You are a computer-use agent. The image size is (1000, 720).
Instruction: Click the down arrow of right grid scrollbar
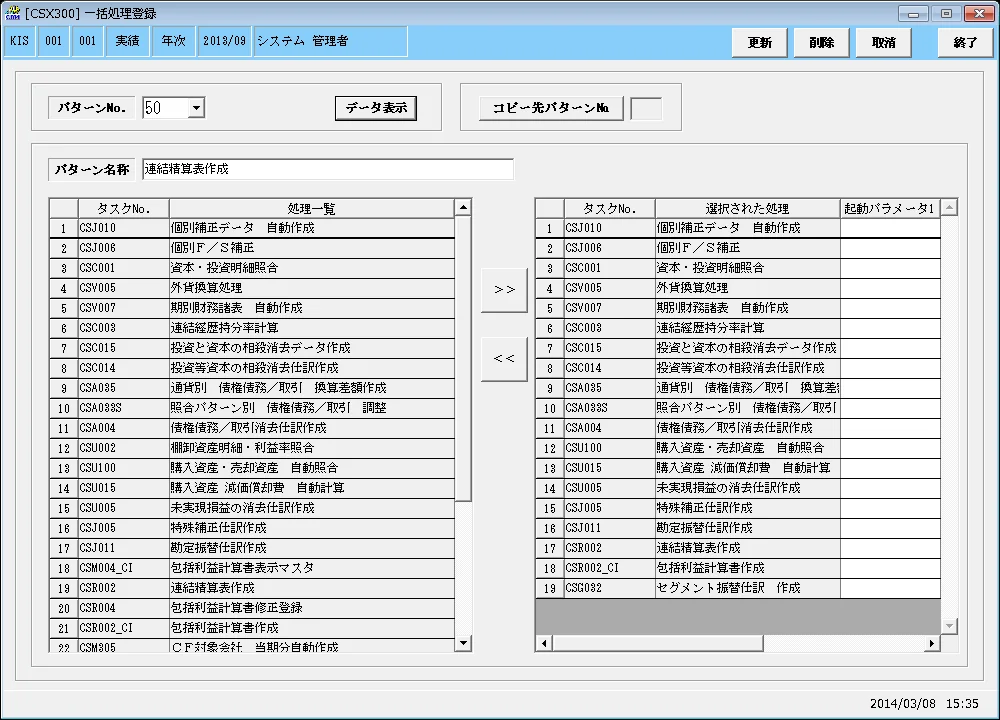949,626
